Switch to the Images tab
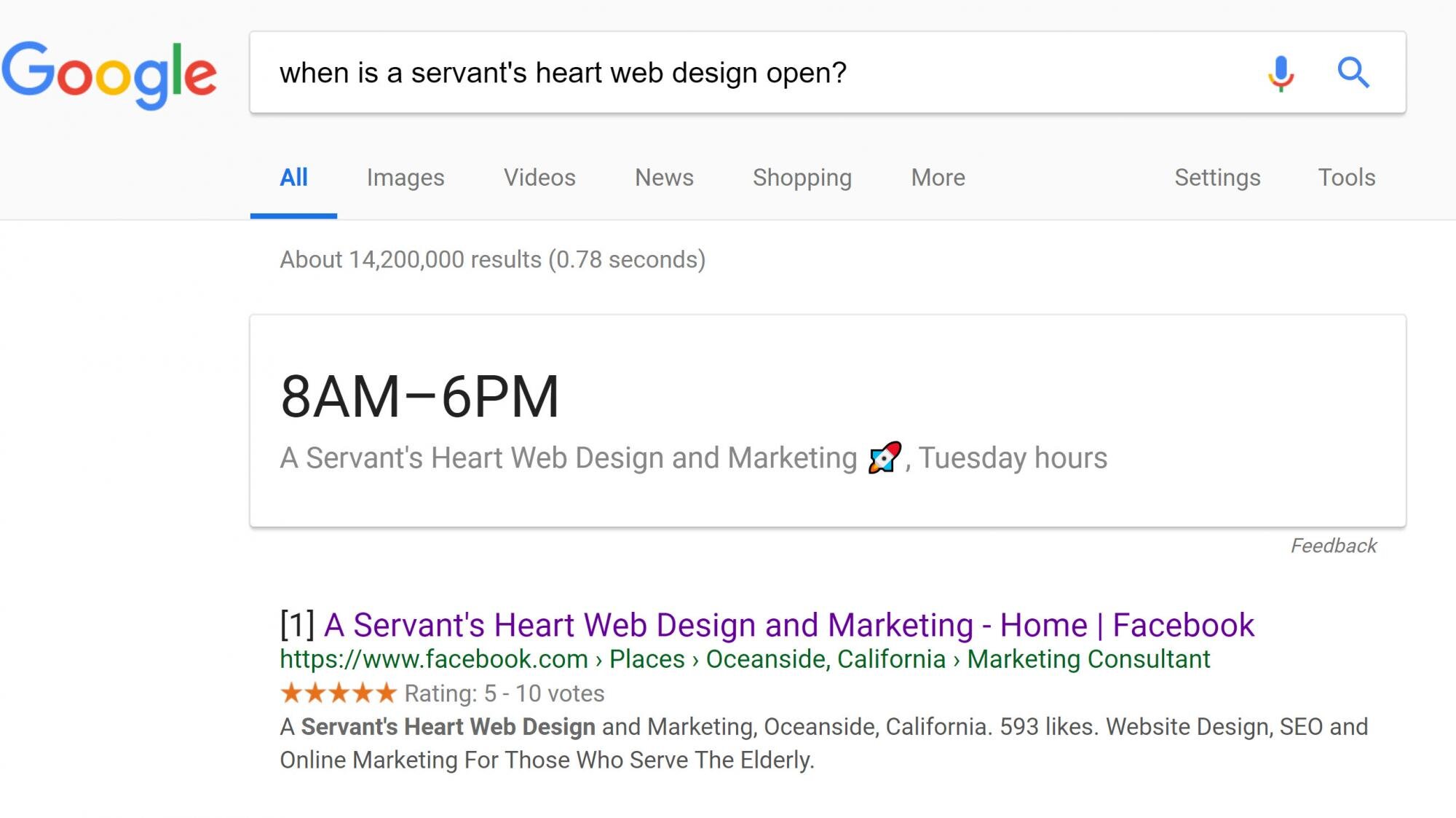 click(x=405, y=178)
